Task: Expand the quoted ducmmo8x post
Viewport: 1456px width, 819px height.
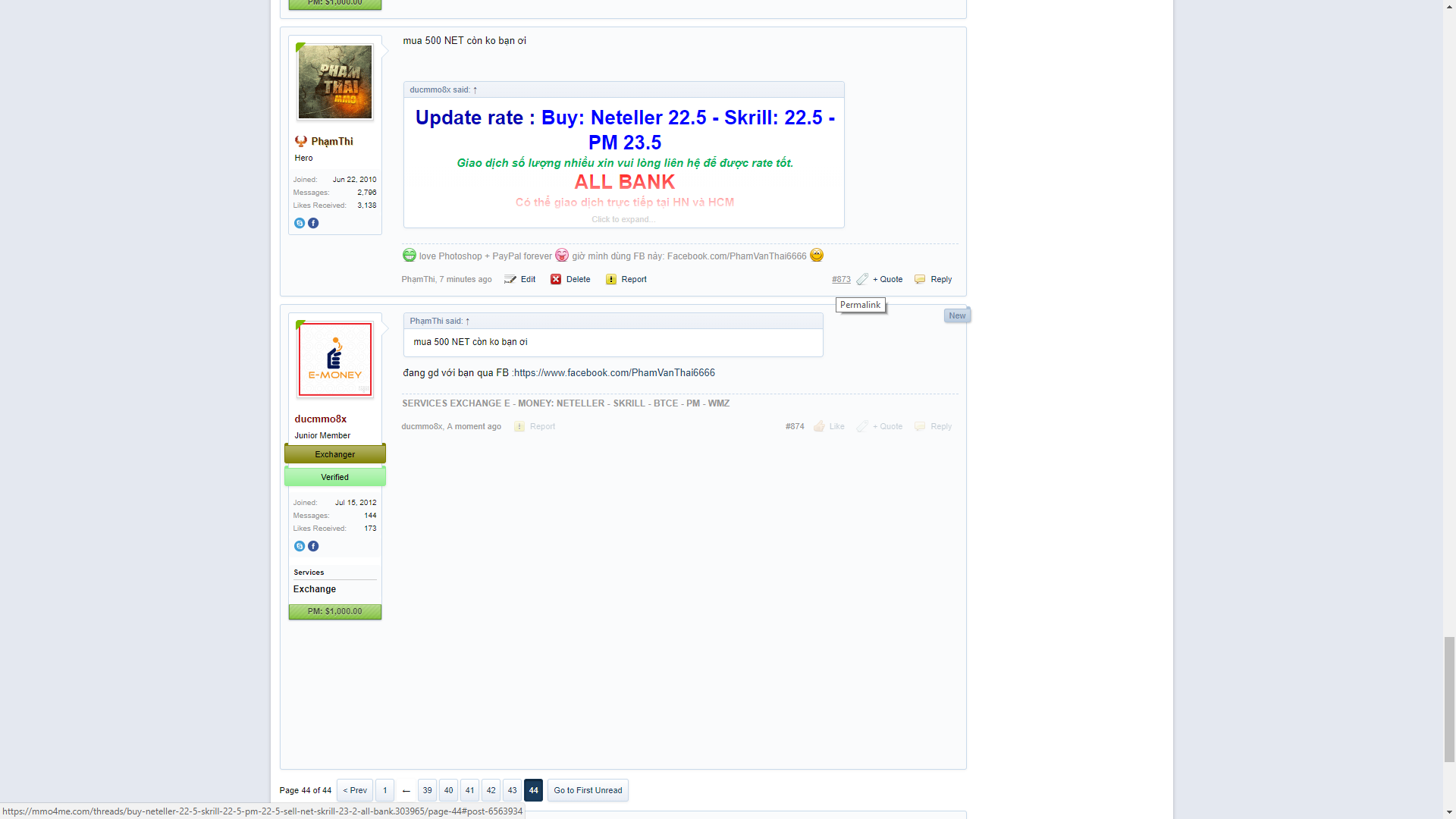Action: (623, 219)
